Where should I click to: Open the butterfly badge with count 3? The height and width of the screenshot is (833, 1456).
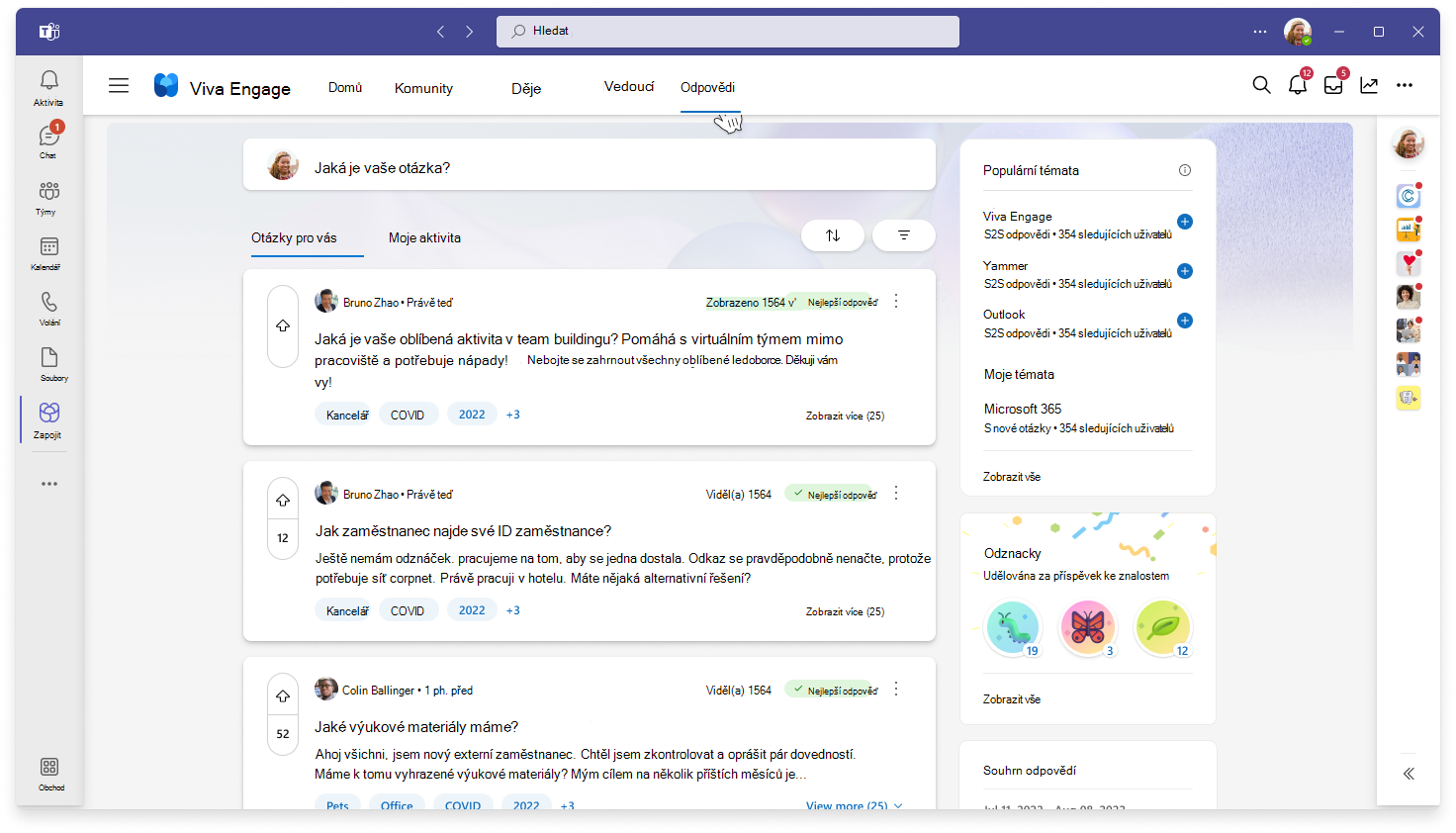point(1087,627)
